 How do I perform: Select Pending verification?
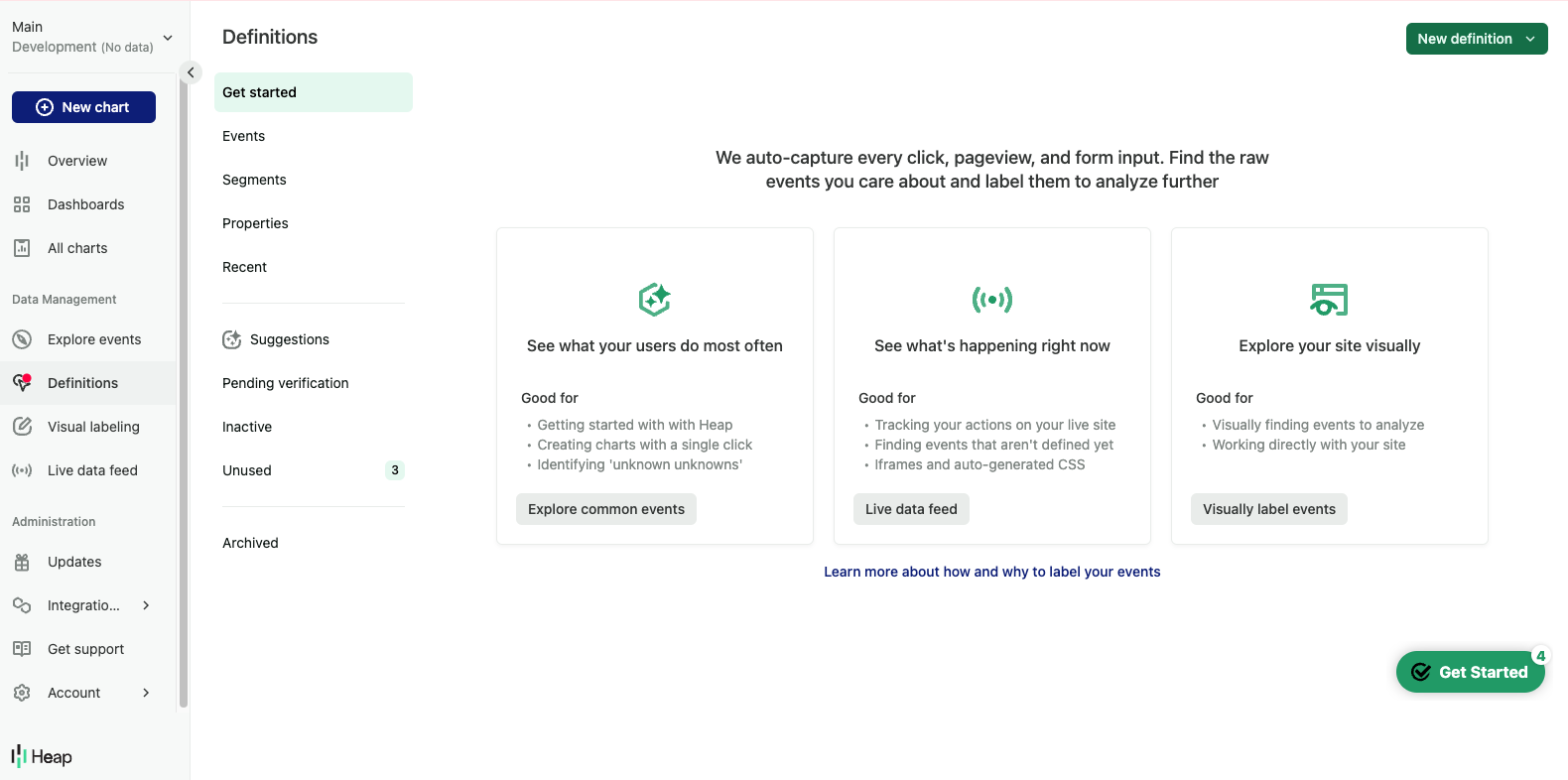click(285, 383)
